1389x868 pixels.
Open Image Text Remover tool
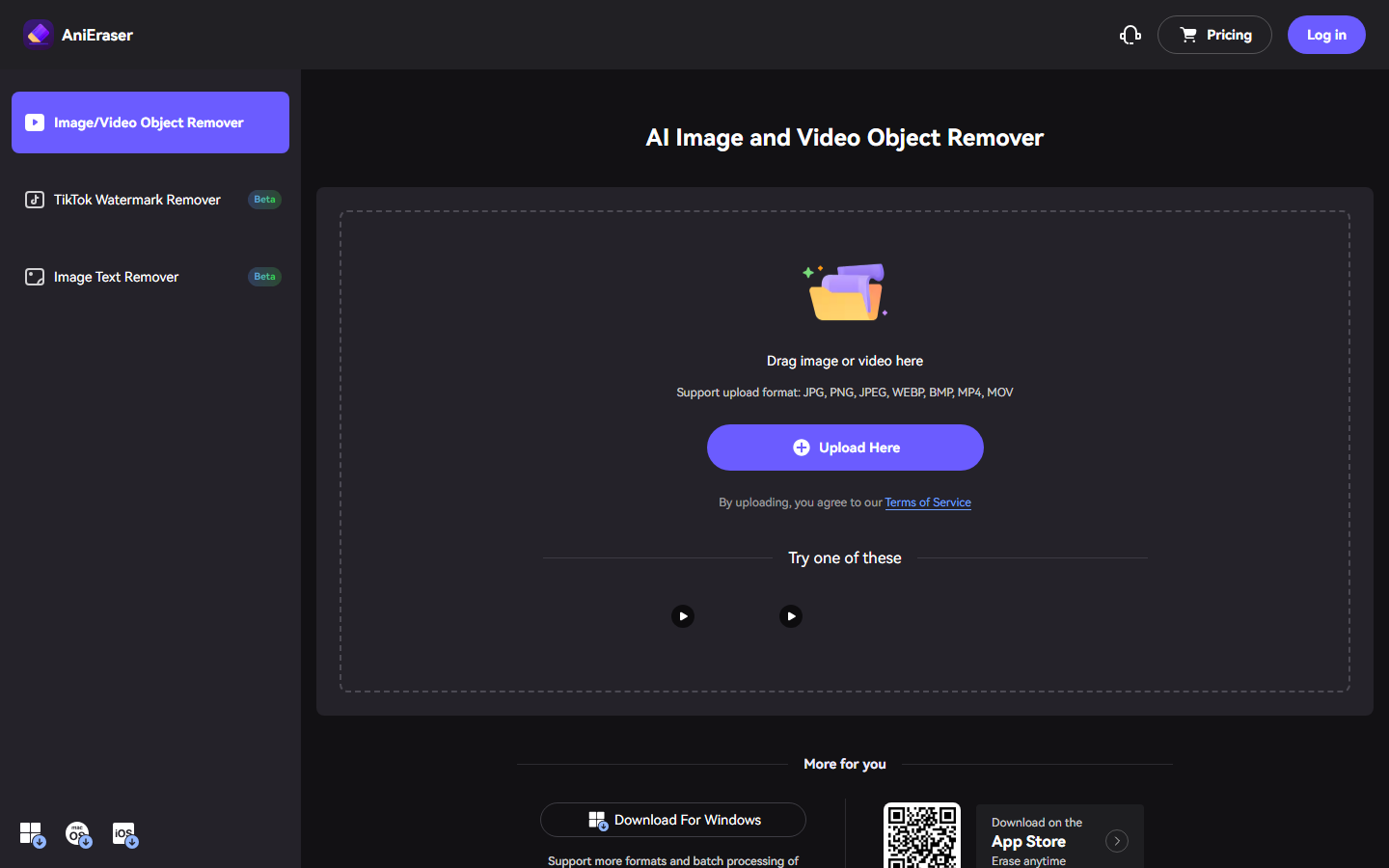tap(150, 277)
